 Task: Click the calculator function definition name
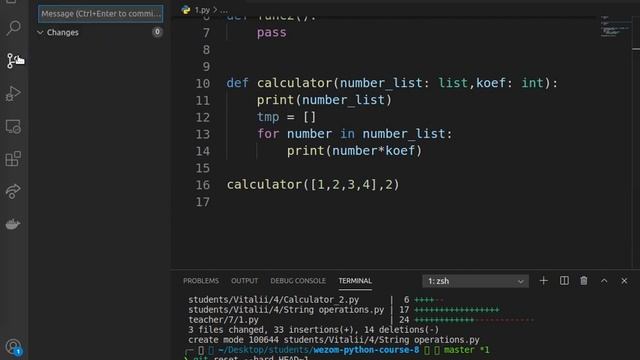tap(294, 83)
